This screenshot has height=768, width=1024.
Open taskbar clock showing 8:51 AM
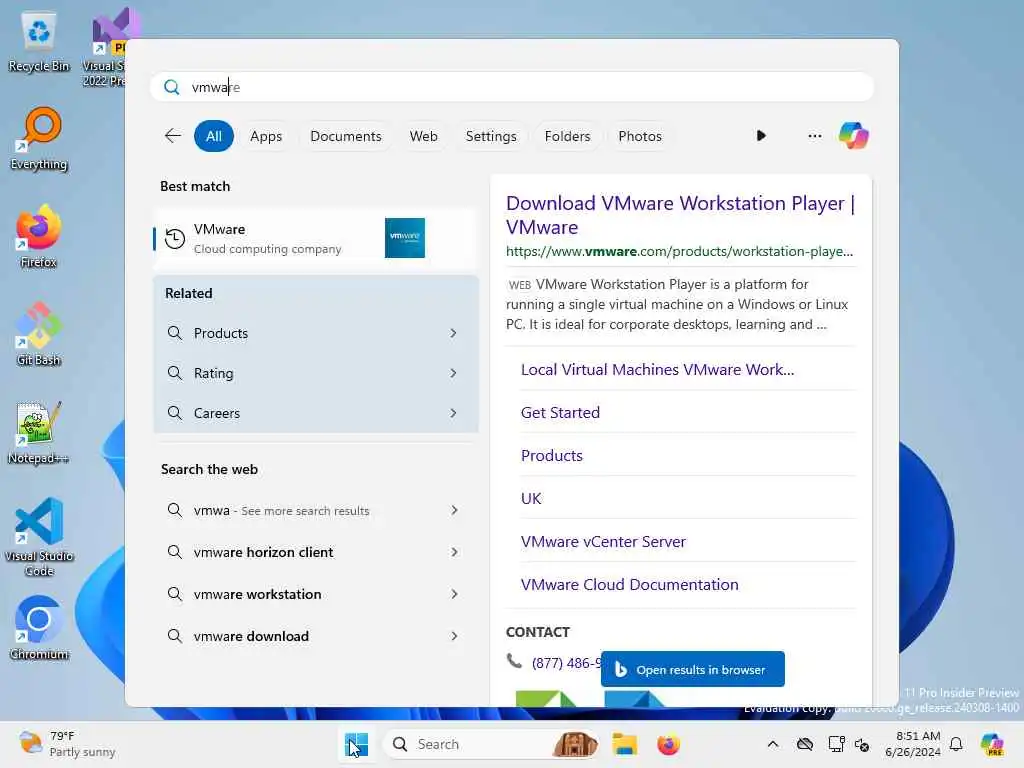click(912, 744)
